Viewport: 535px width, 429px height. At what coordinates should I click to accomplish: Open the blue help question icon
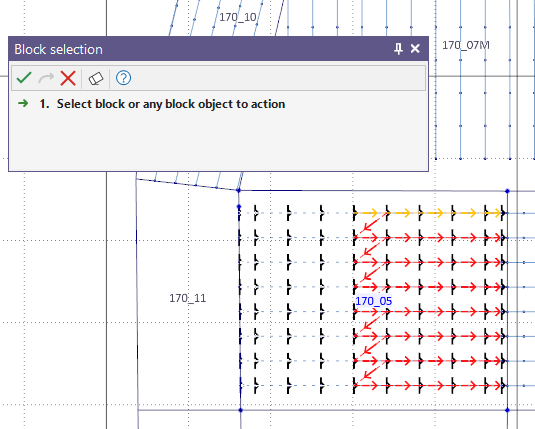(123, 78)
